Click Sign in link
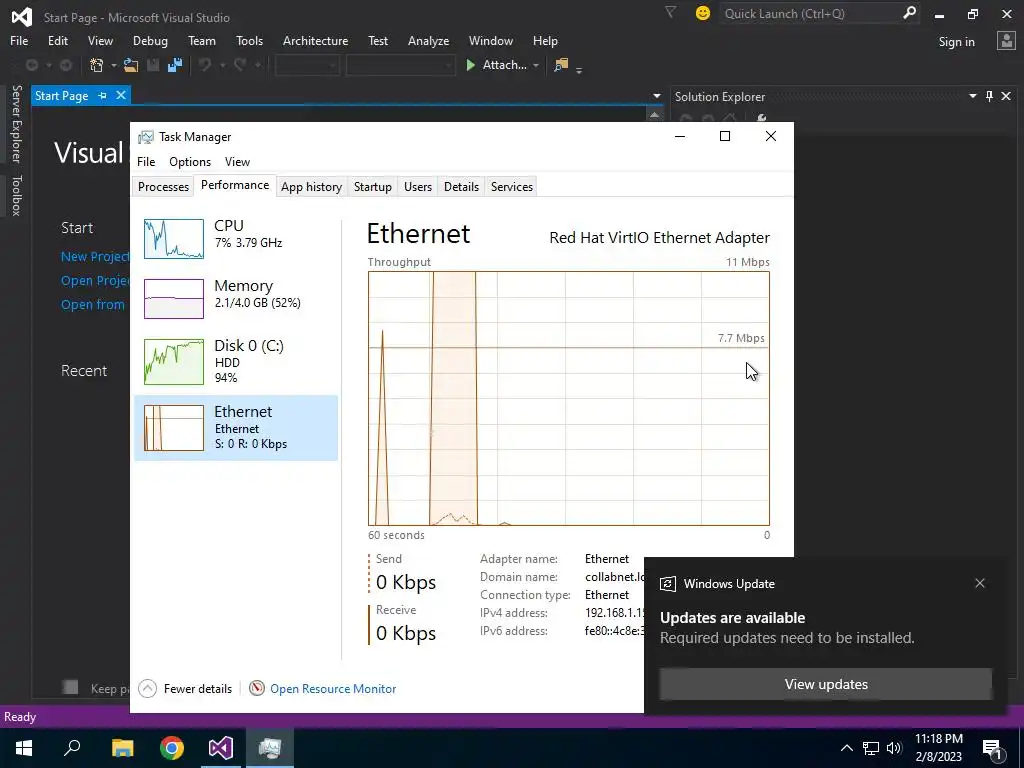This screenshot has height=768, width=1024. point(957,42)
